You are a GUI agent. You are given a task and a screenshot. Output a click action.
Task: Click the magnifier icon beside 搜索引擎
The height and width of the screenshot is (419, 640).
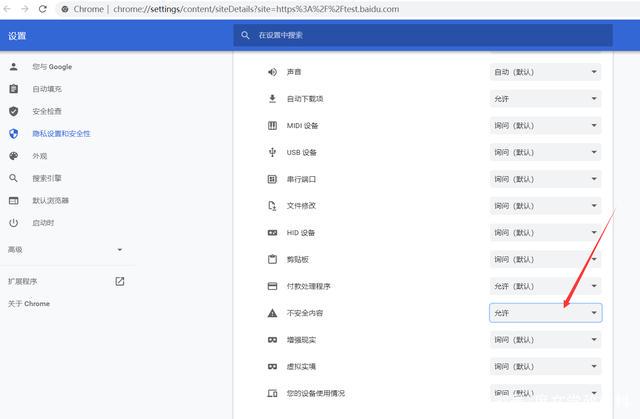[13, 178]
